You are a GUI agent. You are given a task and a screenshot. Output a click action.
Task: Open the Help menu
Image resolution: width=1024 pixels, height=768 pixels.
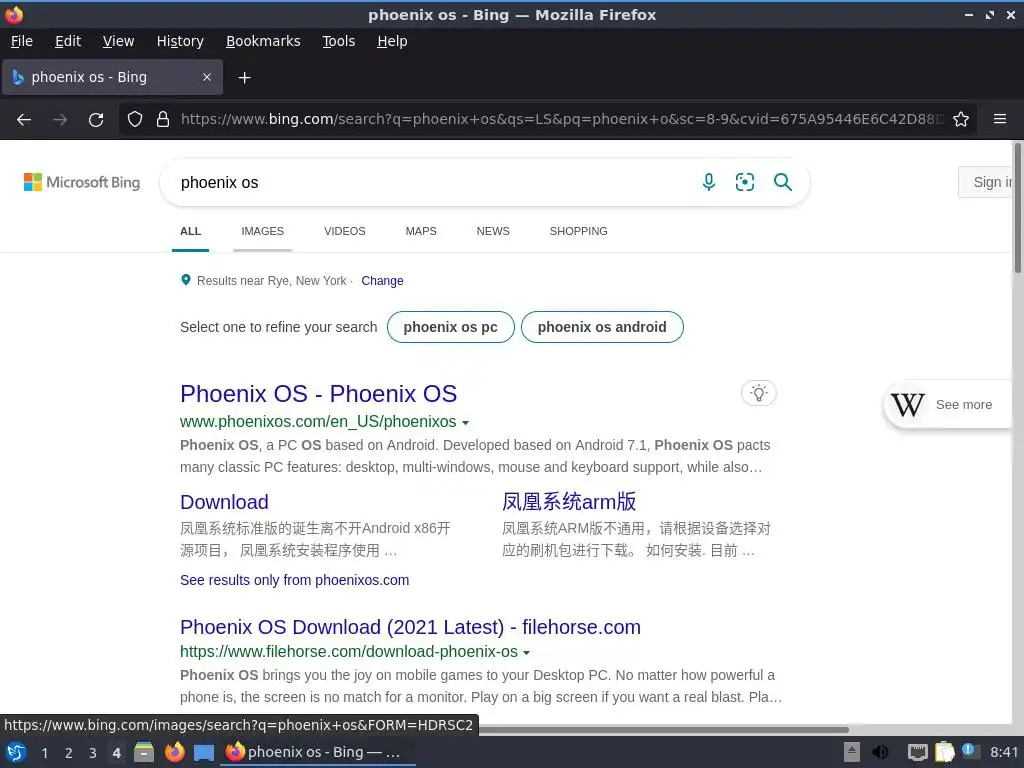coord(392,41)
